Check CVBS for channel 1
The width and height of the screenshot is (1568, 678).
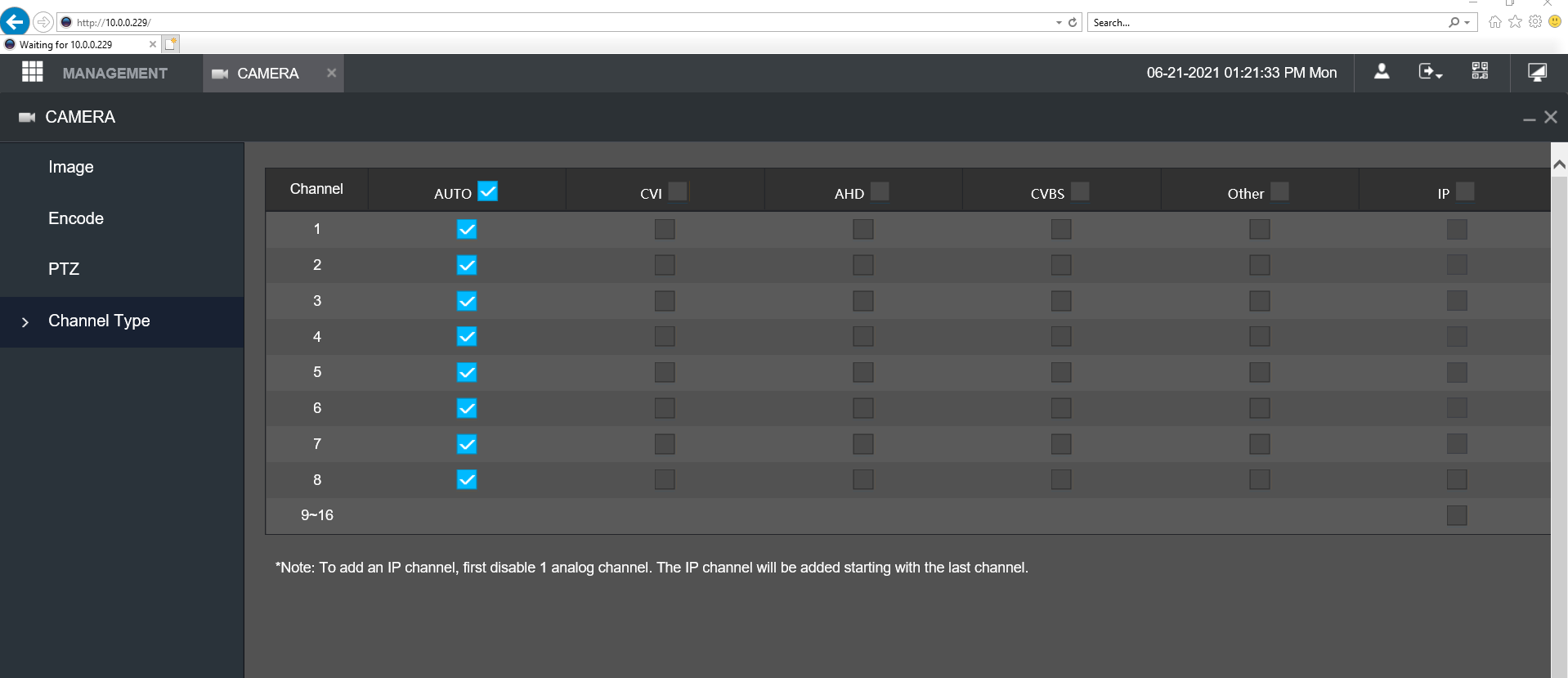tap(1061, 230)
